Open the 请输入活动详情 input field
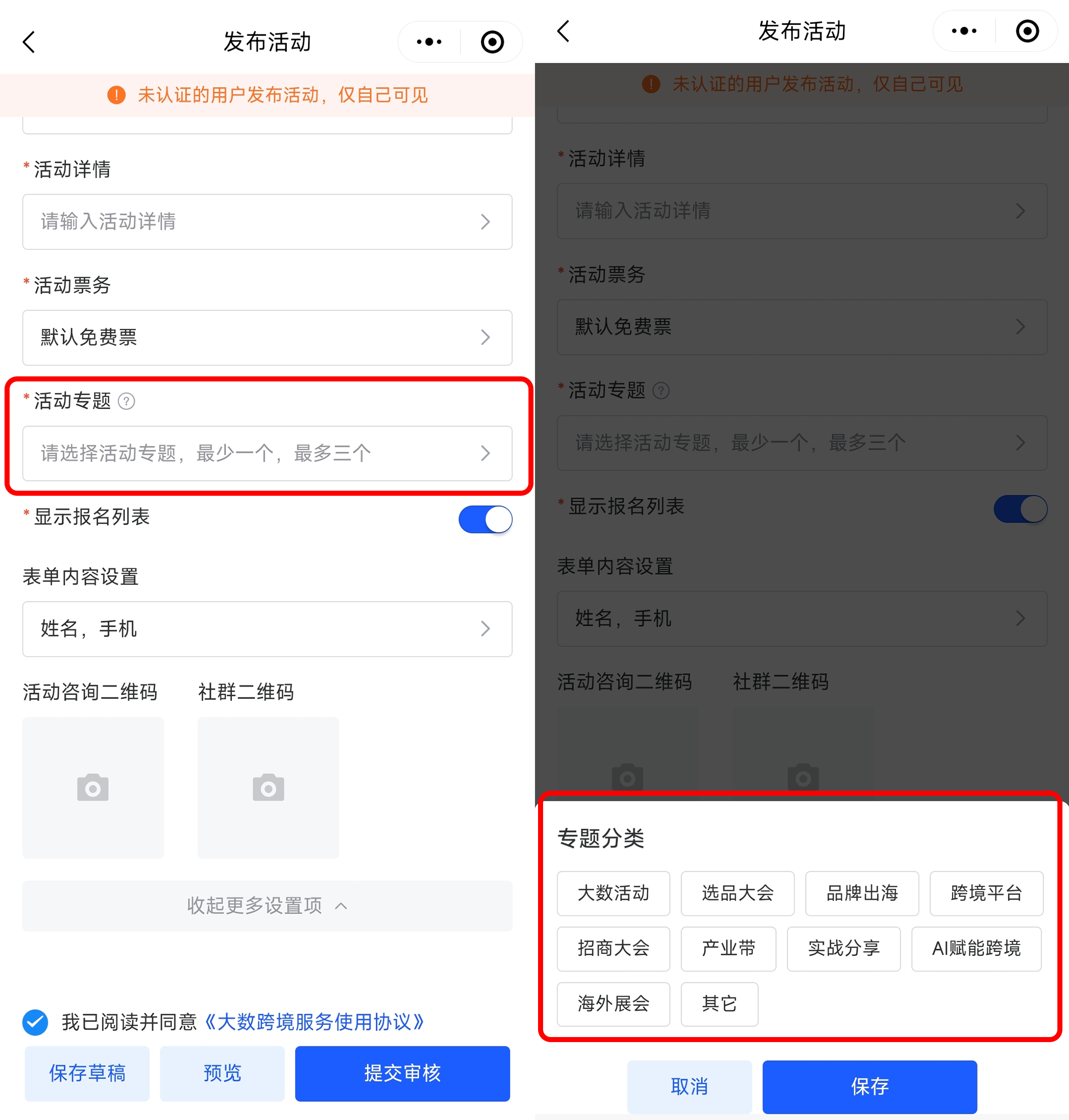 coord(267,222)
